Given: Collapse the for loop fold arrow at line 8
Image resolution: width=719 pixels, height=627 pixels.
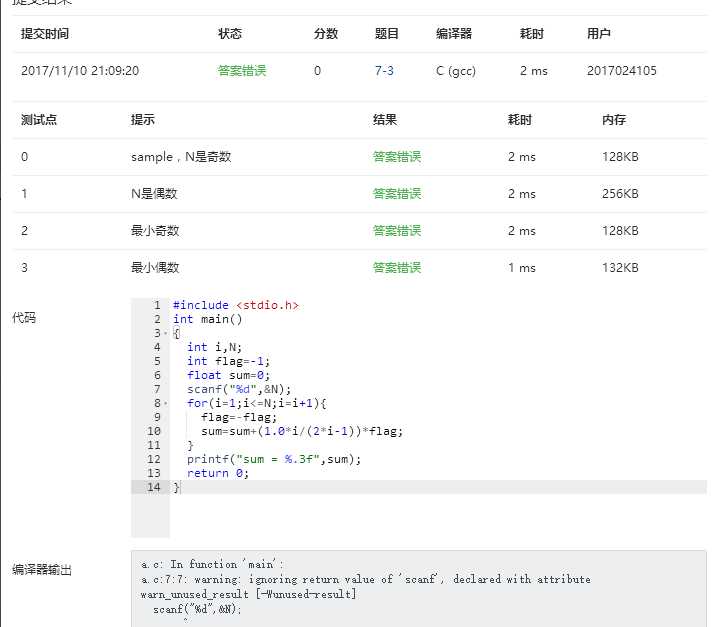Looking at the screenshot, I should tap(165, 403).
